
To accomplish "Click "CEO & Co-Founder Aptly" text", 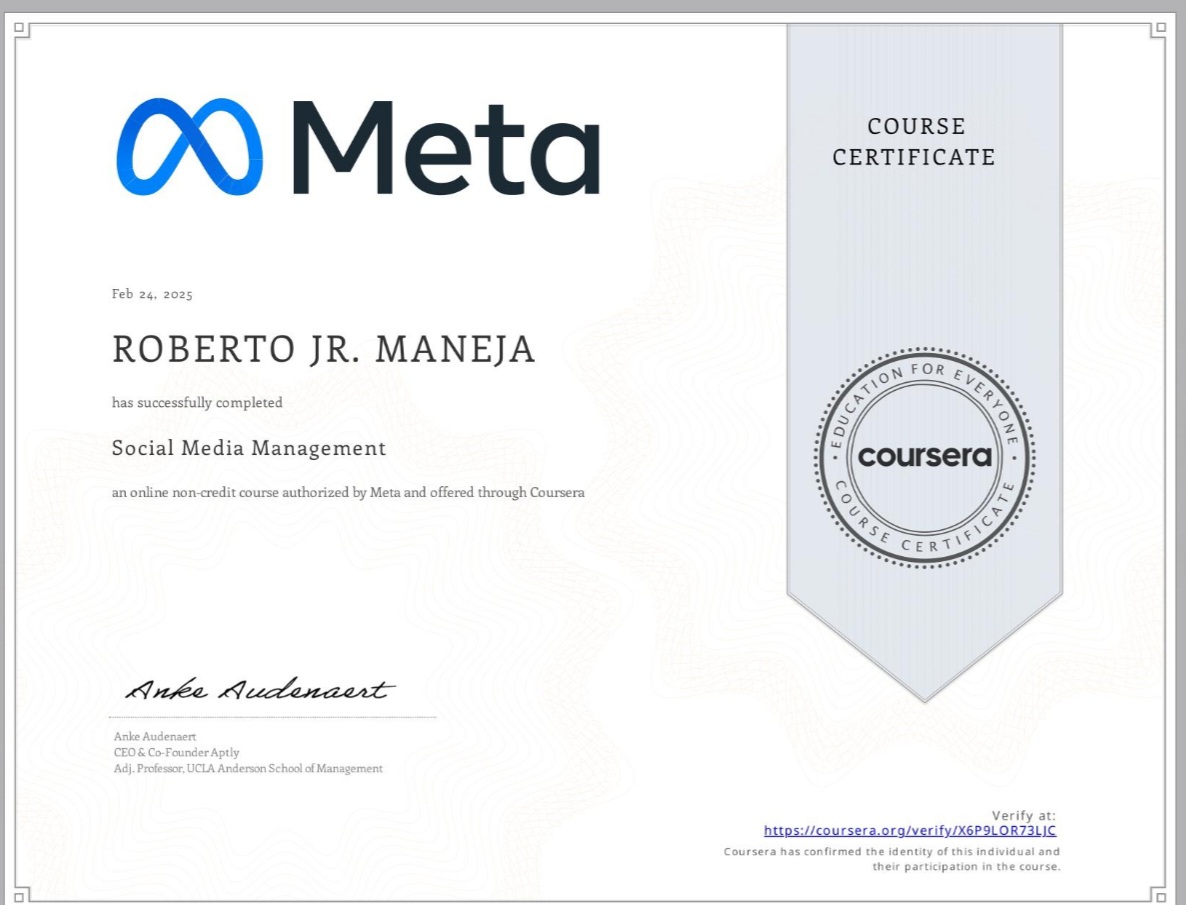I will point(176,752).
